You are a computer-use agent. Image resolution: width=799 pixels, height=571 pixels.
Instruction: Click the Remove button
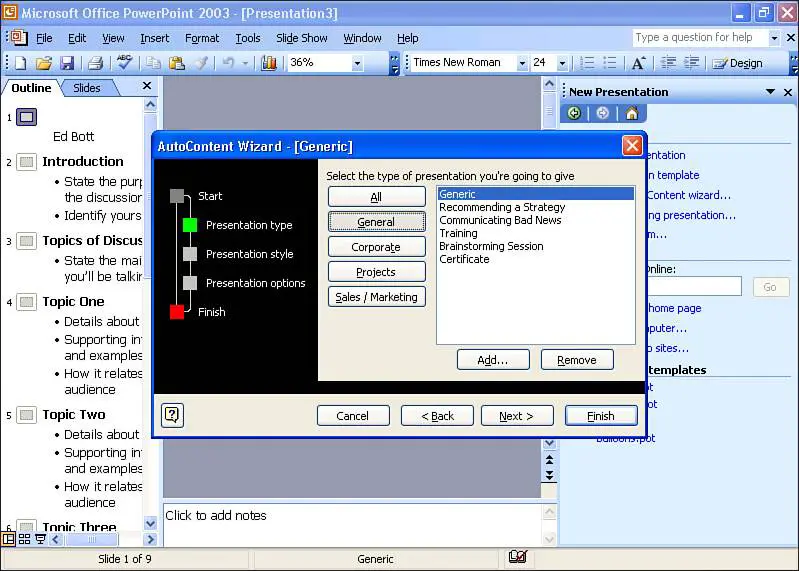coord(577,360)
